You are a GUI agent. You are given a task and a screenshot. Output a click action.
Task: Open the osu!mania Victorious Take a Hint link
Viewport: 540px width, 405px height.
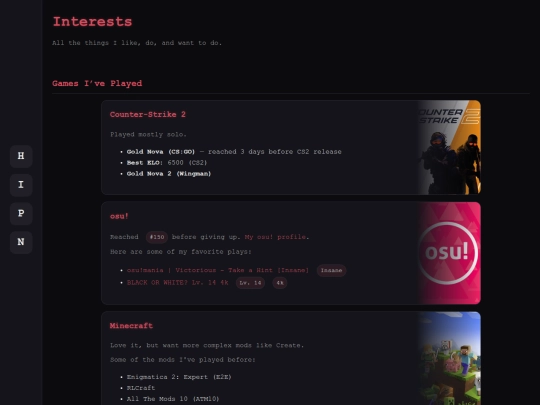click(218, 270)
